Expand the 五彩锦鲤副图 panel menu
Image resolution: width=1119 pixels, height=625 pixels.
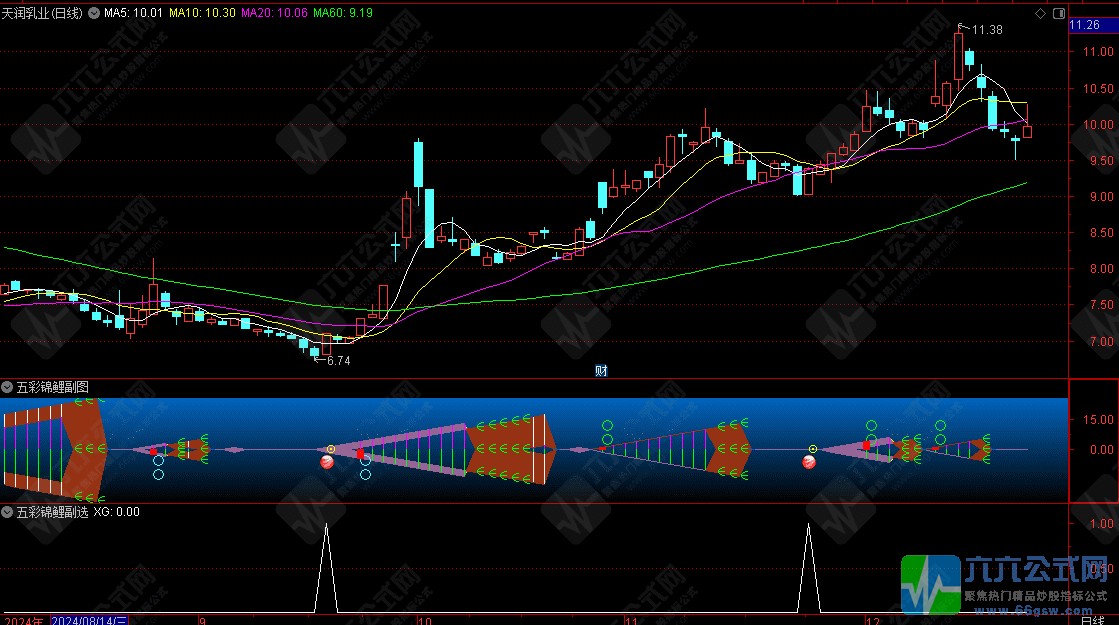[8, 387]
